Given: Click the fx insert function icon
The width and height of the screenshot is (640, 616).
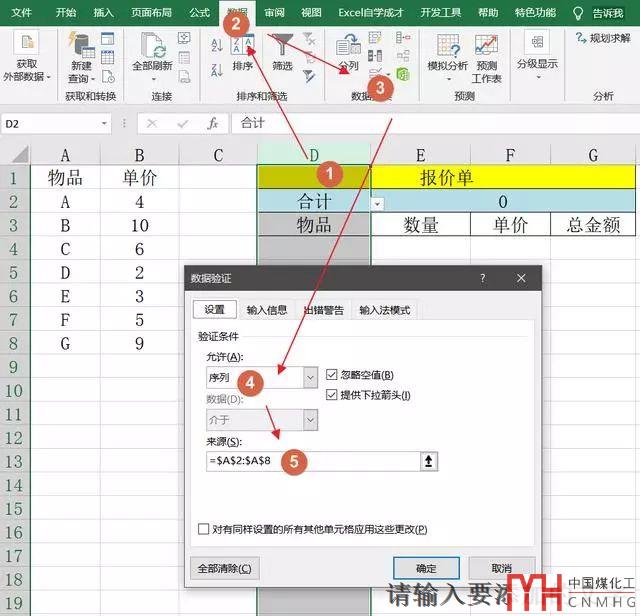Looking at the screenshot, I should [213, 123].
